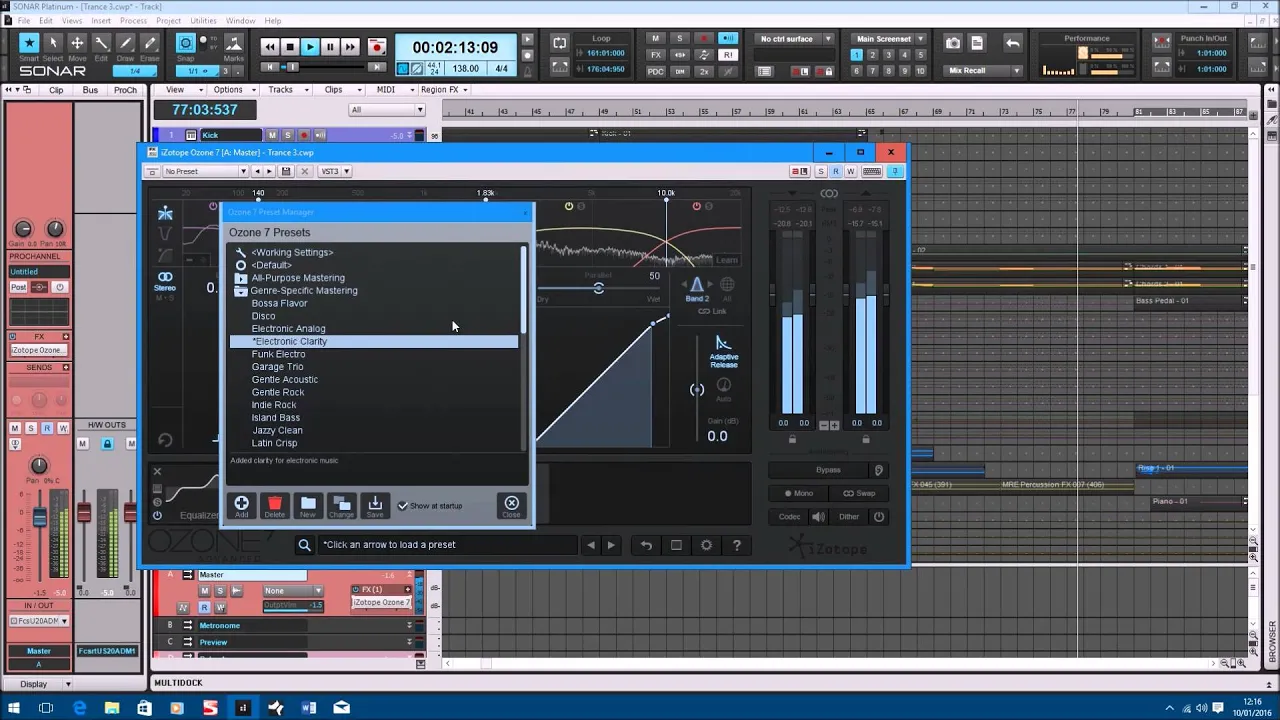Select Jazzy Clean preset
This screenshot has height=720, width=1280.
pos(277,430)
